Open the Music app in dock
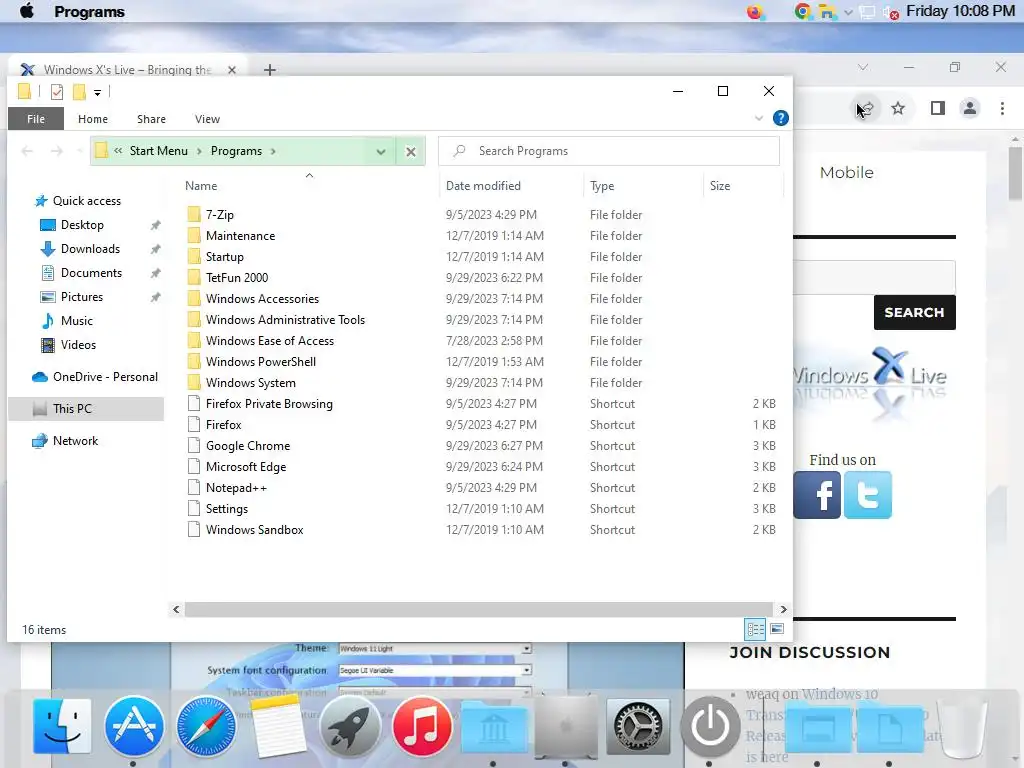Image resolution: width=1024 pixels, height=768 pixels. [x=422, y=726]
